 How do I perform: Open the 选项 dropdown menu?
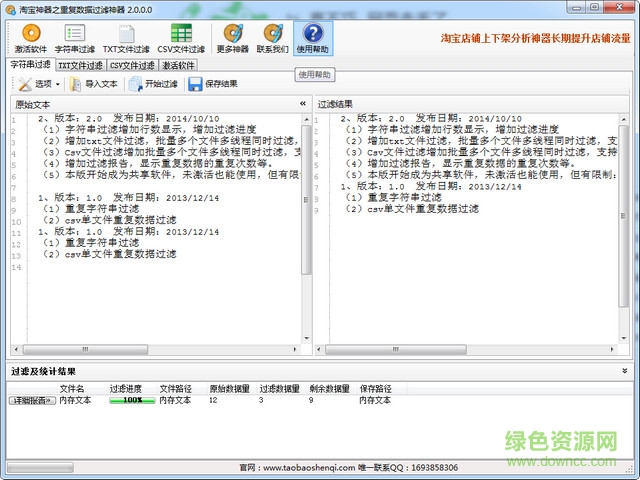coord(38,84)
